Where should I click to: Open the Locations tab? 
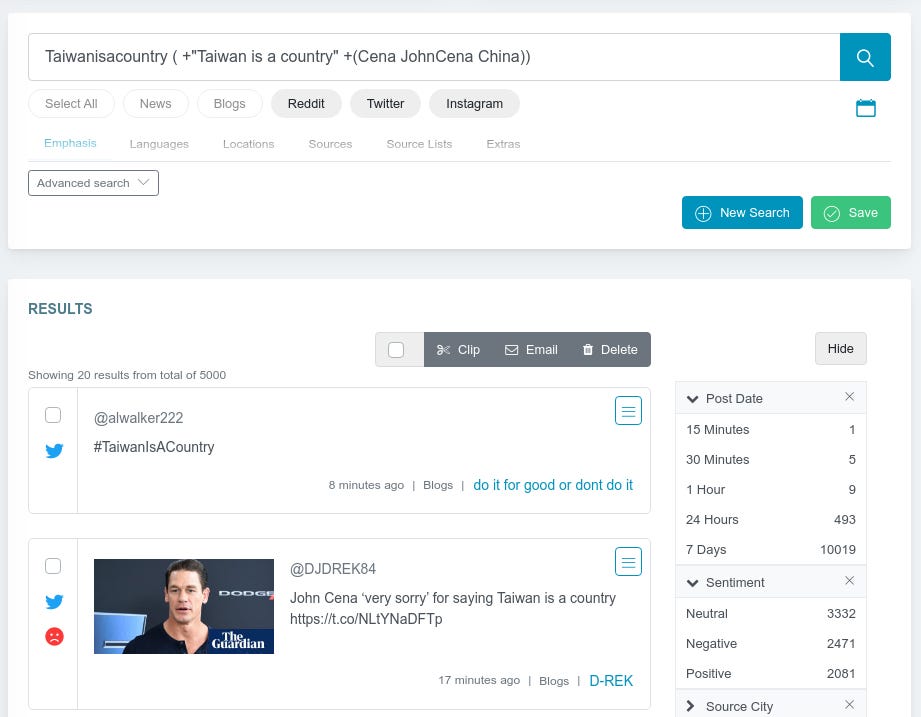click(x=248, y=144)
